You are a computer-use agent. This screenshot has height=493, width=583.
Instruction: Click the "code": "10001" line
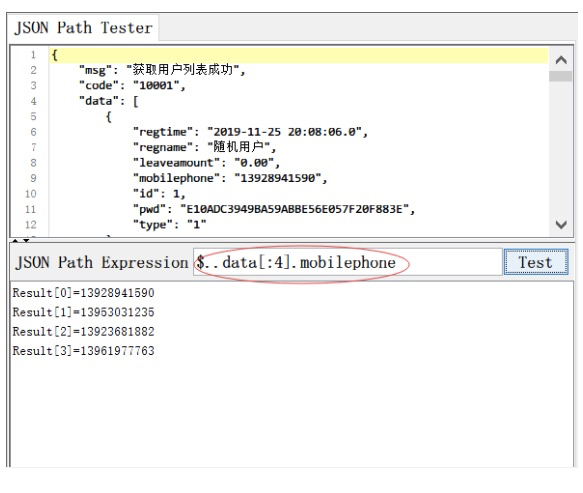click(132, 86)
